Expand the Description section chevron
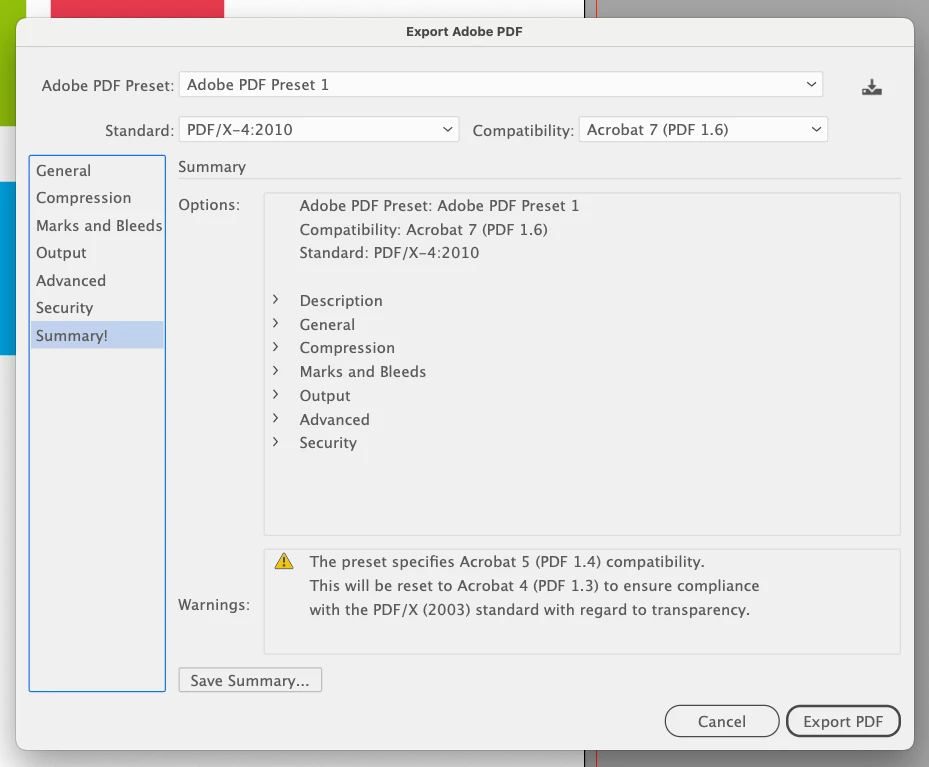Screen dimensions: 929x767 coord(276,300)
